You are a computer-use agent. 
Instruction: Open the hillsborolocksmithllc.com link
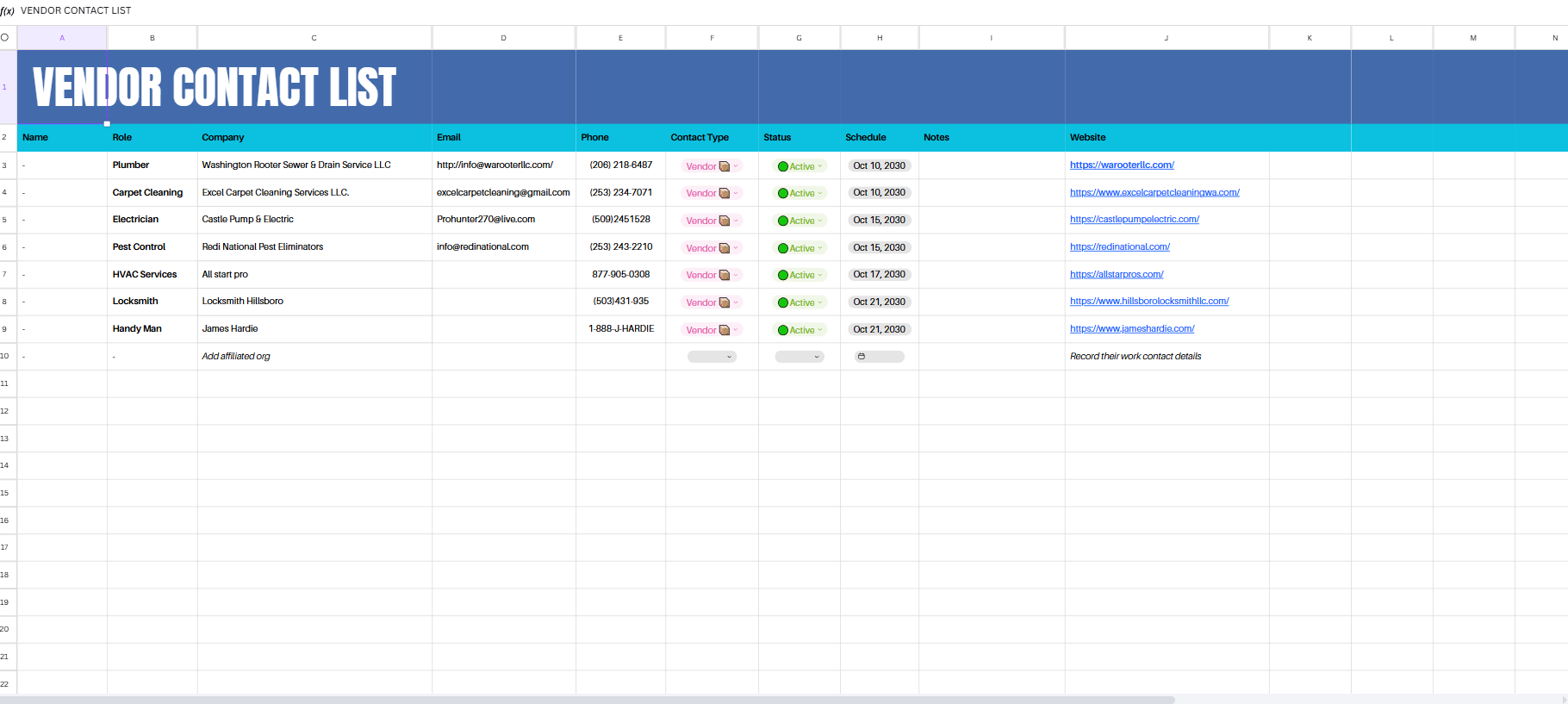tap(1149, 301)
